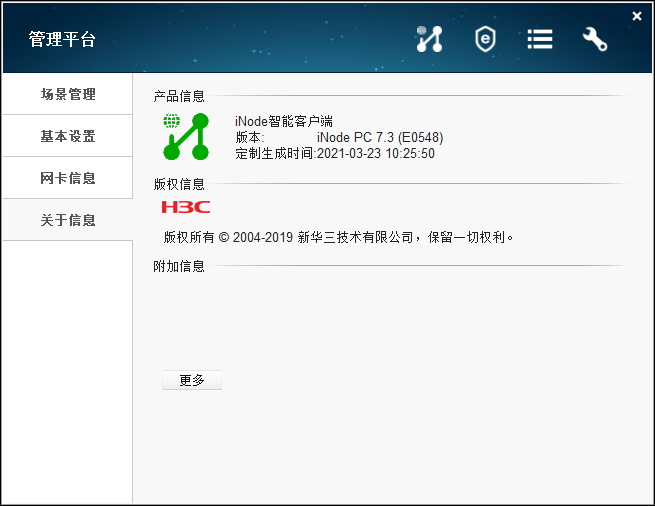Viewport: 655px width, 506px height.
Task: Click the green iNode product logo
Action: coord(186,136)
